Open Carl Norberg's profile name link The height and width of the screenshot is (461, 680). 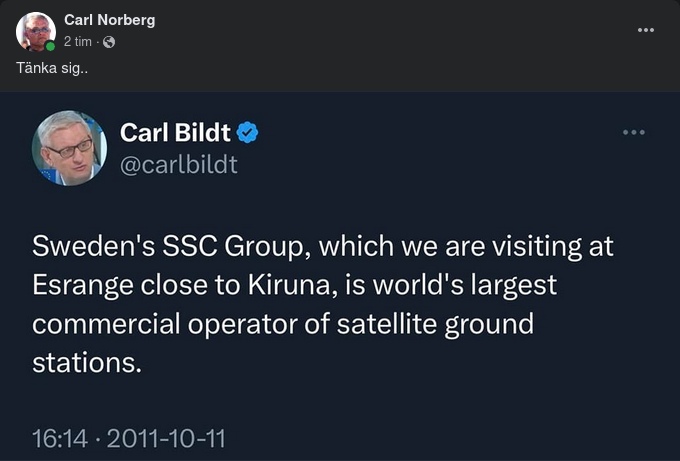pyautogui.click(x=109, y=20)
